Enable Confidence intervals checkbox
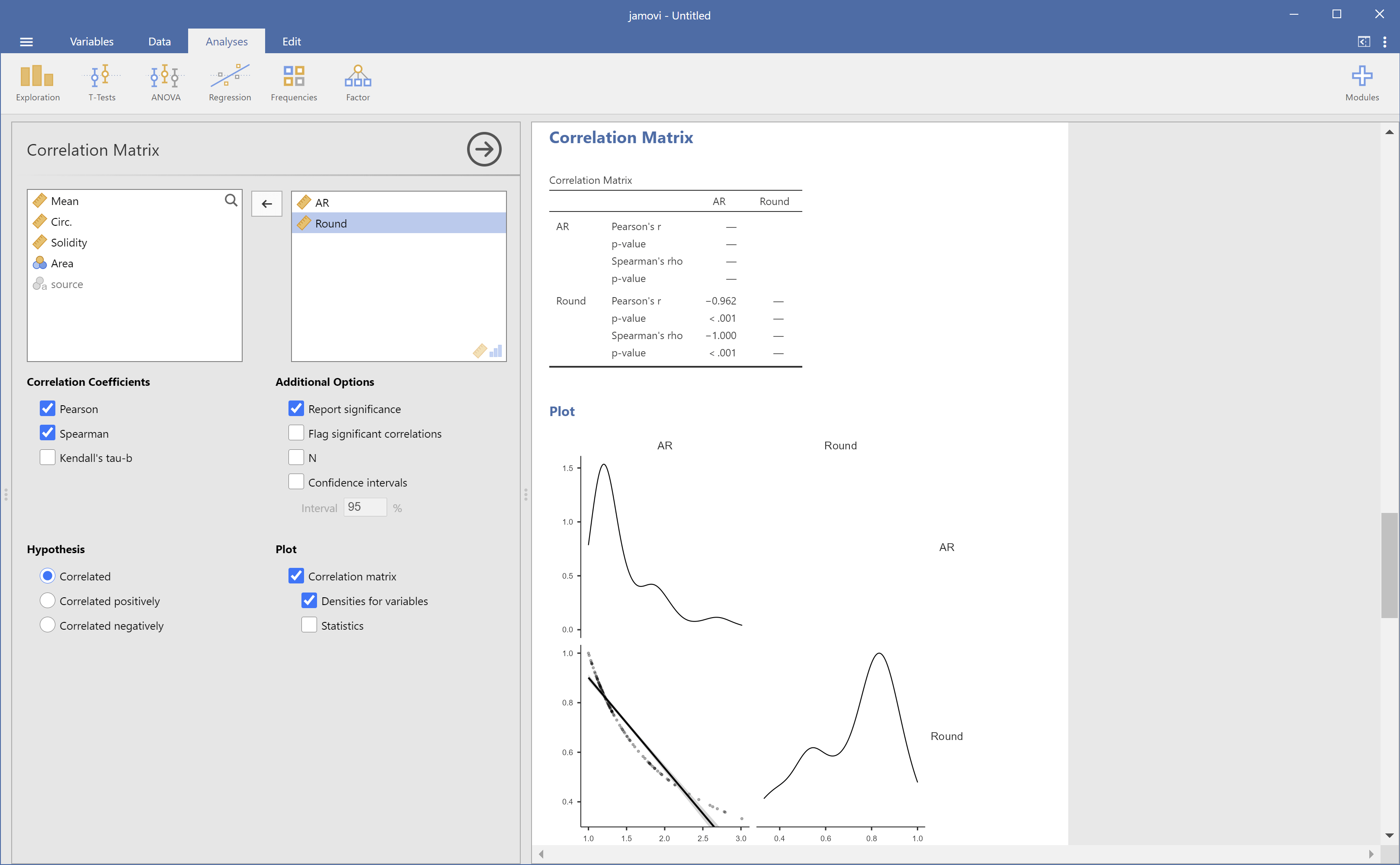Image resolution: width=1400 pixels, height=865 pixels. point(296,482)
